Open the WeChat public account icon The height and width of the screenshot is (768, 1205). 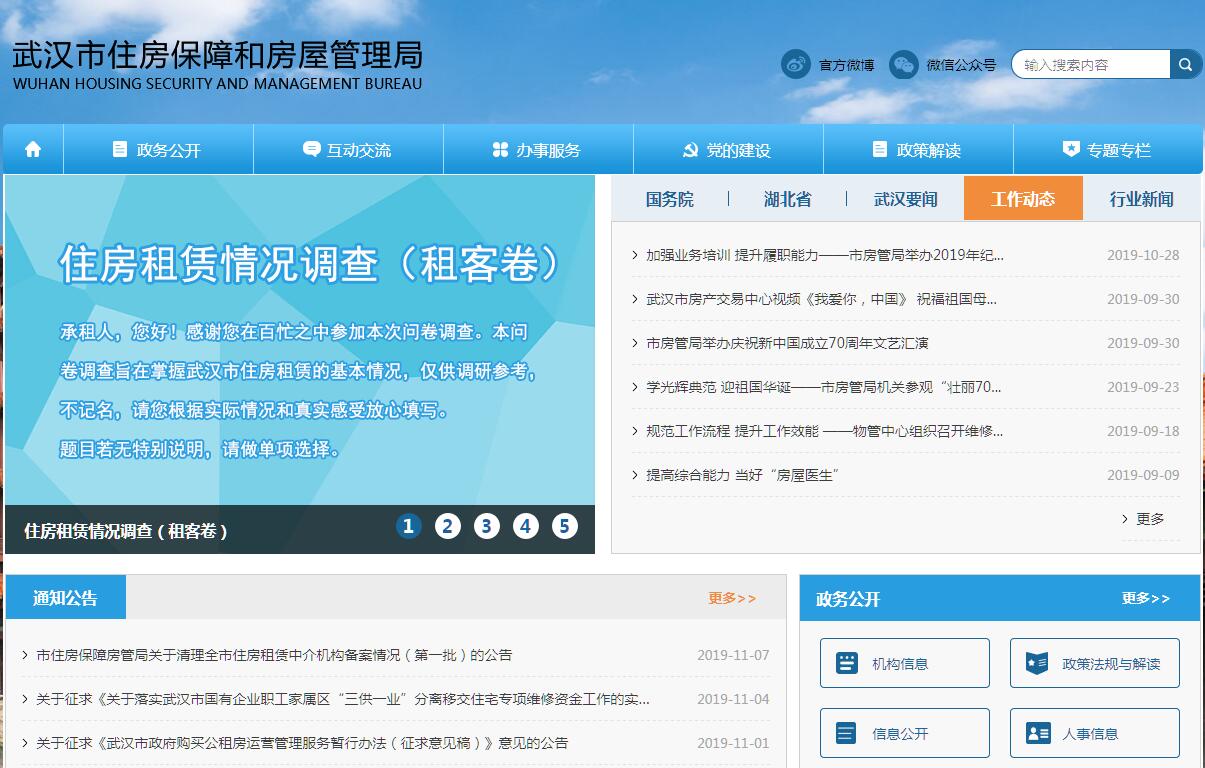tap(903, 65)
